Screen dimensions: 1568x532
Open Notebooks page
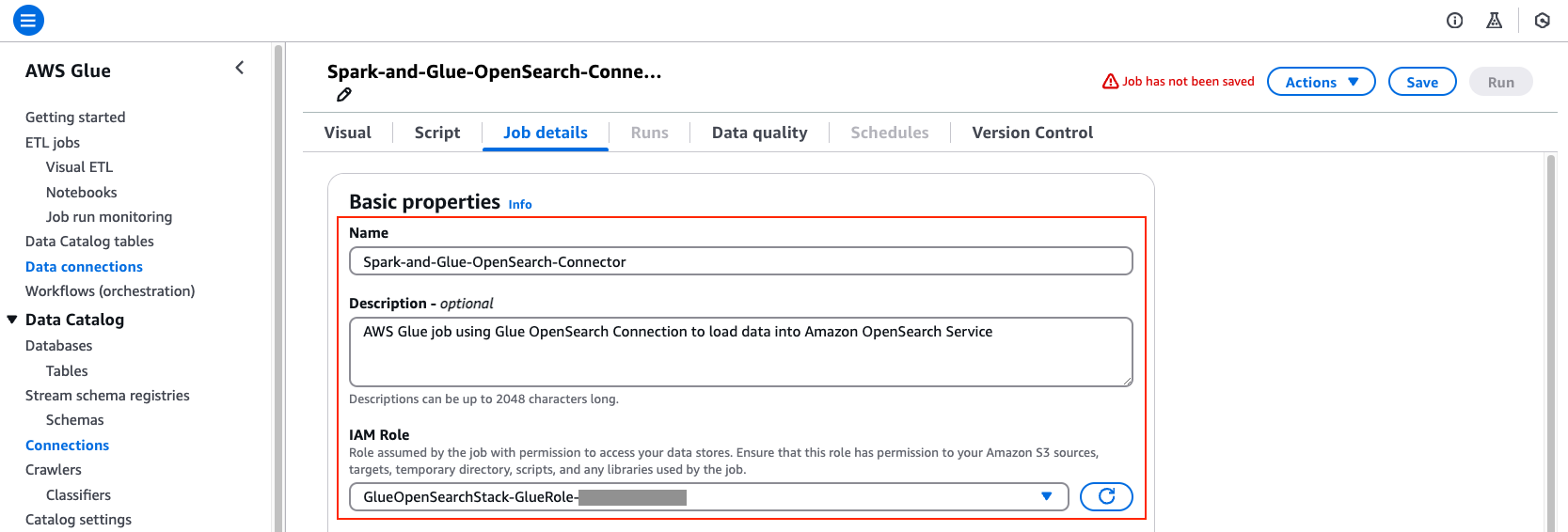click(82, 193)
